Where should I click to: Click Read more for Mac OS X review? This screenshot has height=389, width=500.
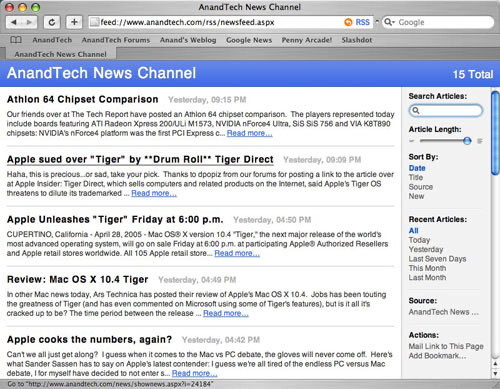click(226, 313)
